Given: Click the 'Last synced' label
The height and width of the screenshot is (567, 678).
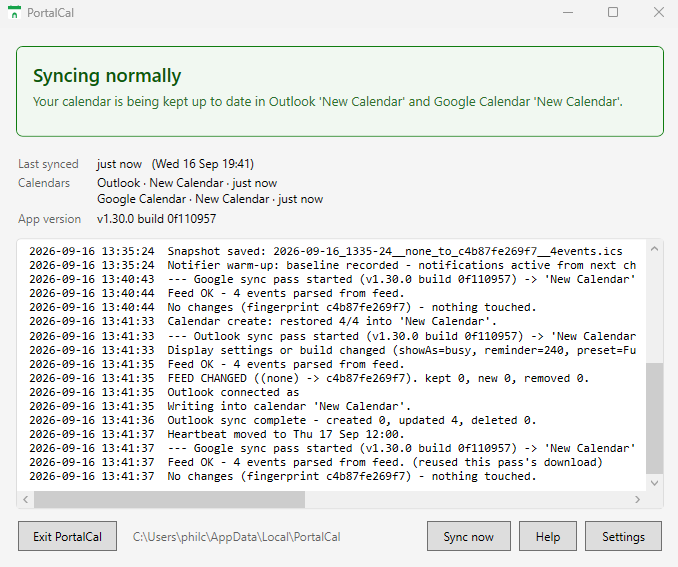Looking at the screenshot, I should click(x=48, y=164).
